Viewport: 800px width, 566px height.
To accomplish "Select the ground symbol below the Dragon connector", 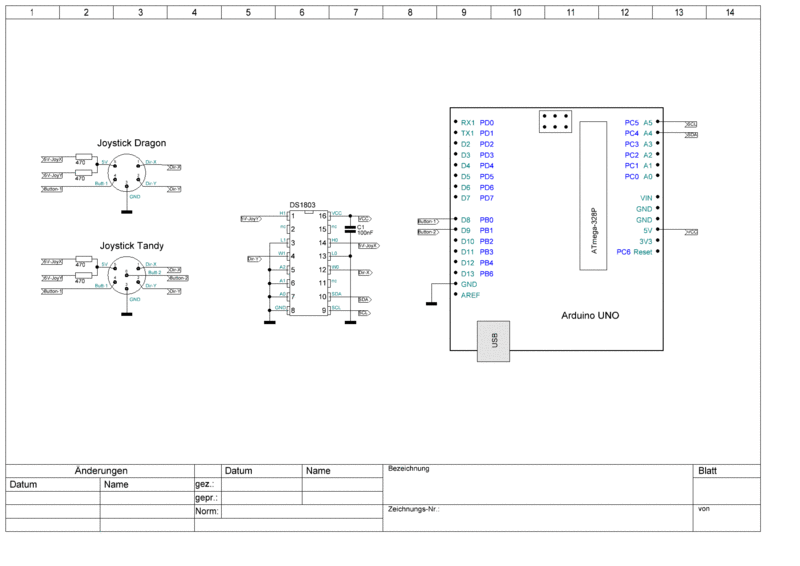I will 127,212.
